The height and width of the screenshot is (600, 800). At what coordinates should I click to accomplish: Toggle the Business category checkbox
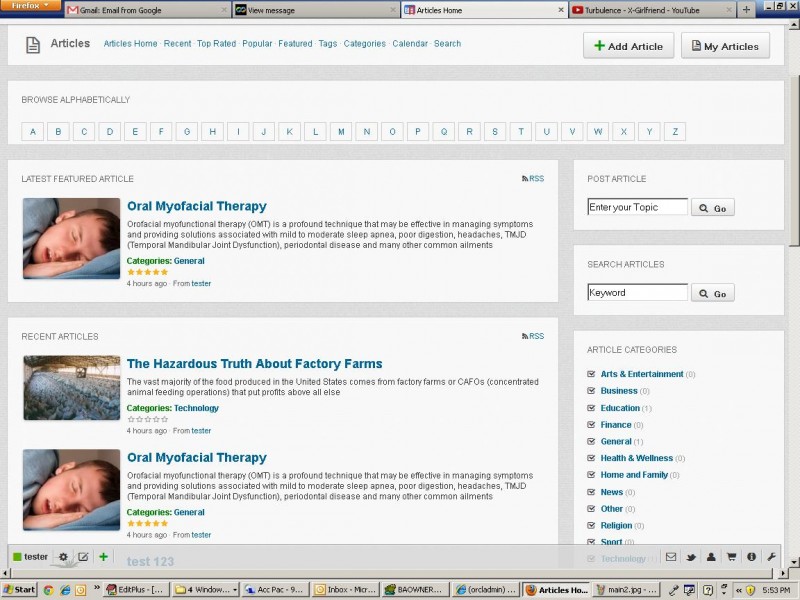(591, 391)
